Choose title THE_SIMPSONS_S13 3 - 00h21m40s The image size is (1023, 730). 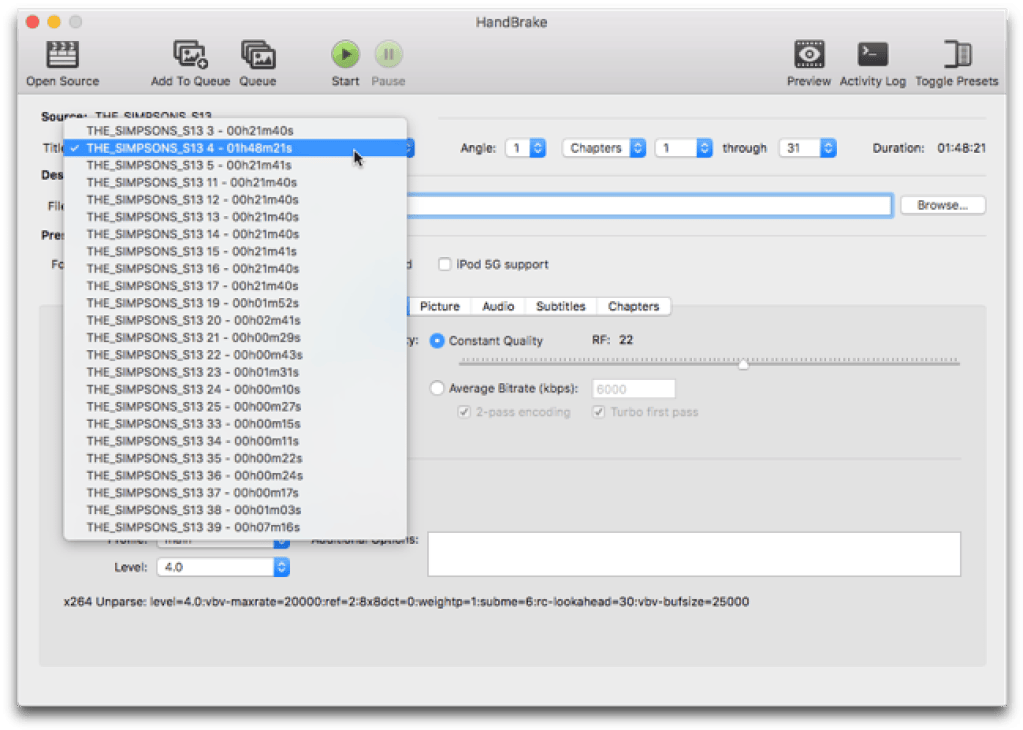pos(235,130)
